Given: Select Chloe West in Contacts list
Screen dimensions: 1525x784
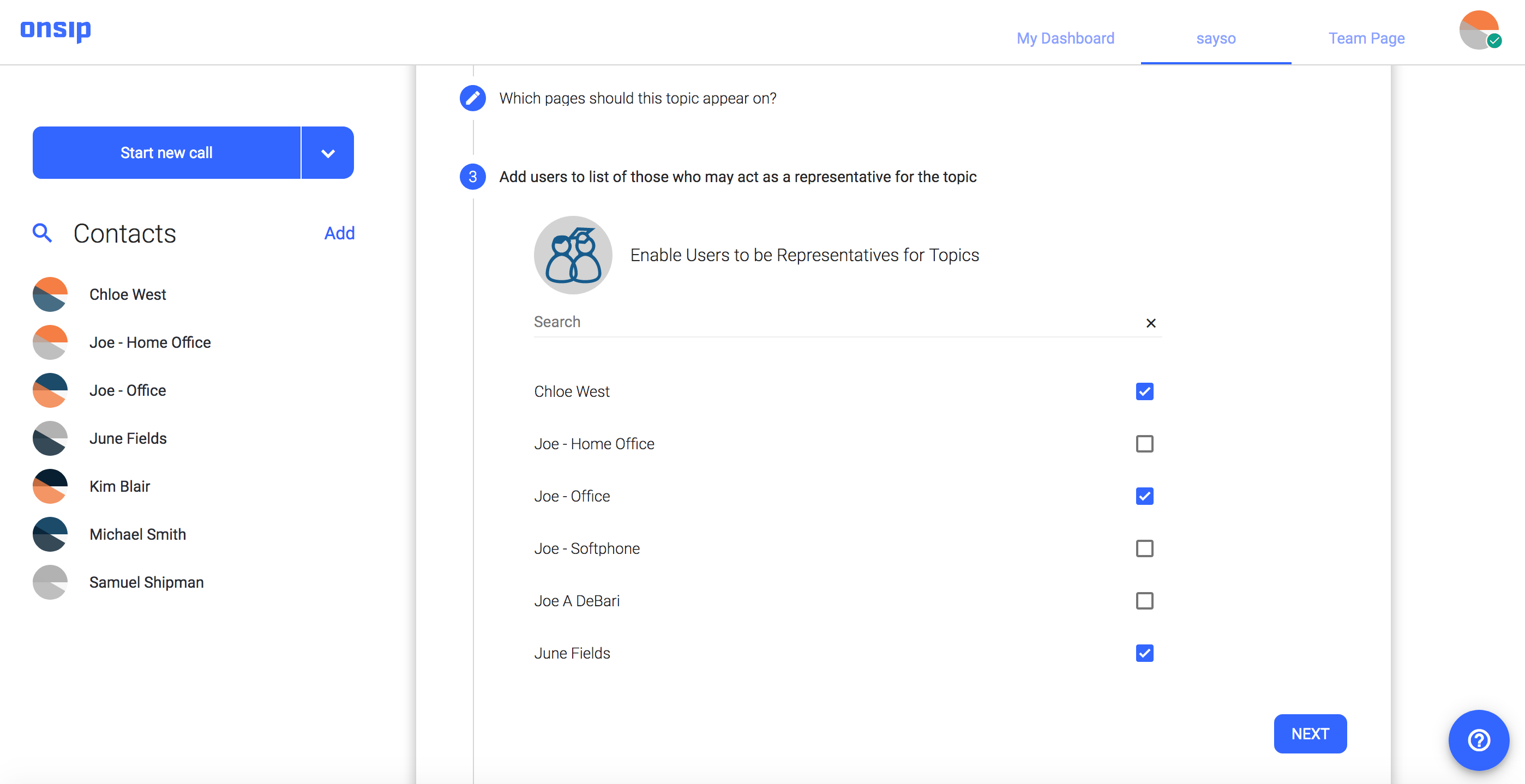Looking at the screenshot, I should (127, 294).
